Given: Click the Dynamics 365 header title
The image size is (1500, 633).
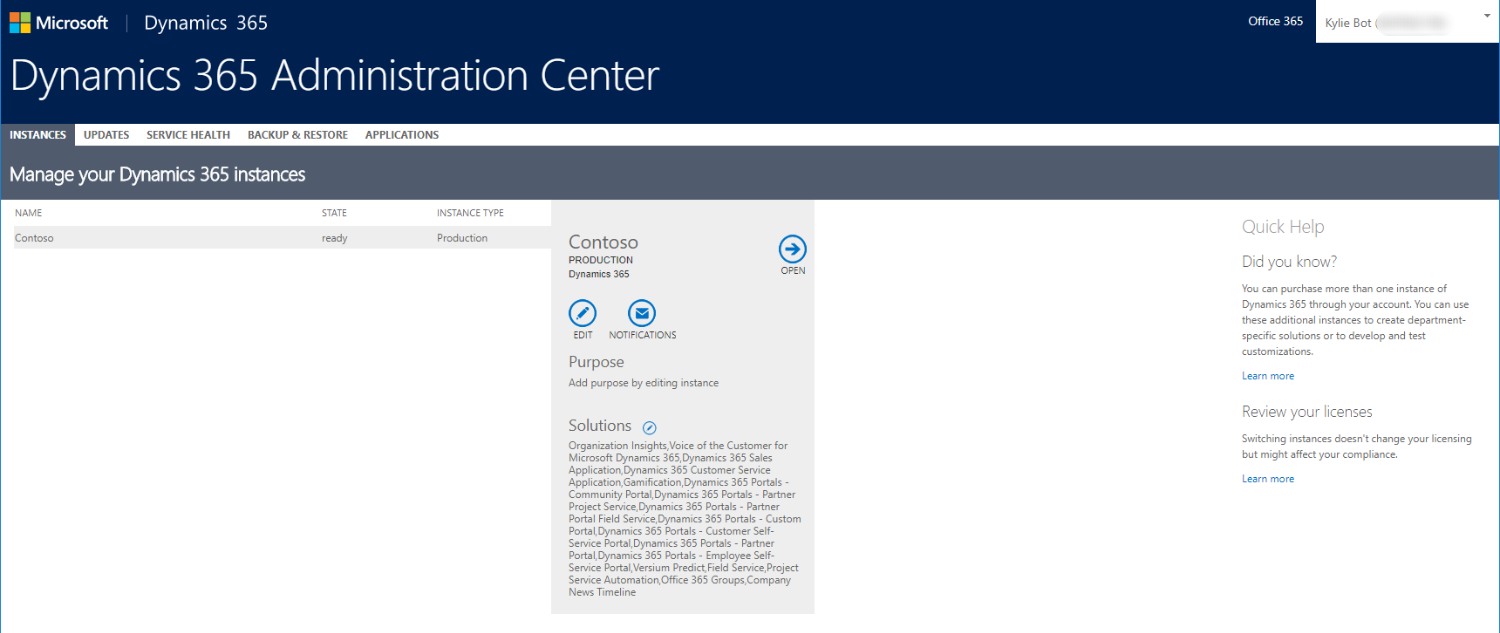Looking at the screenshot, I should 206,23.
